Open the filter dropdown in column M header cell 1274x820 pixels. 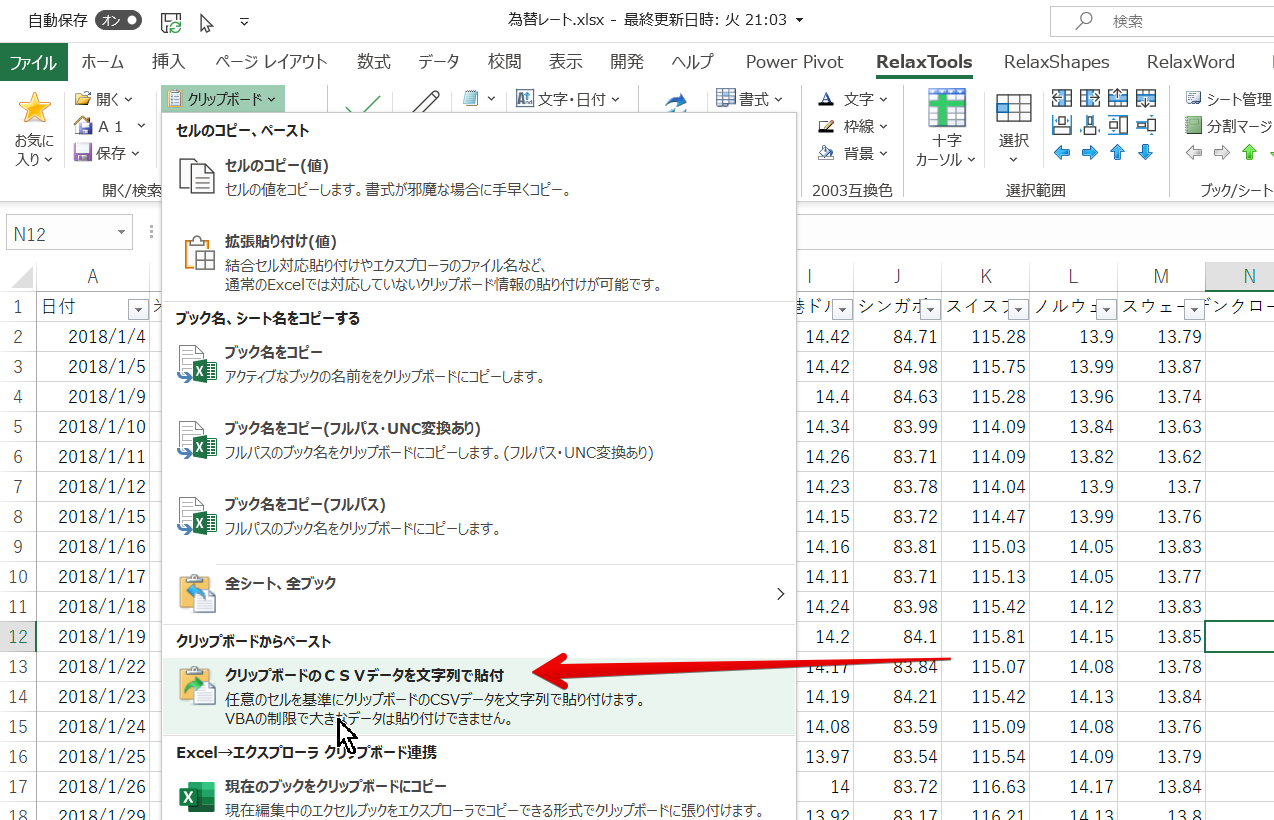1194,308
